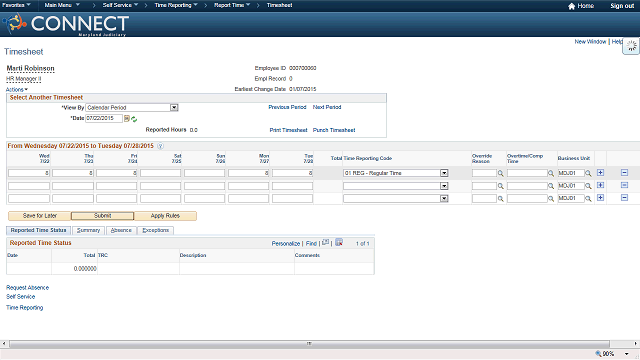
Task: Expand the Actions menu under employee name
Action: tap(17, 89)
